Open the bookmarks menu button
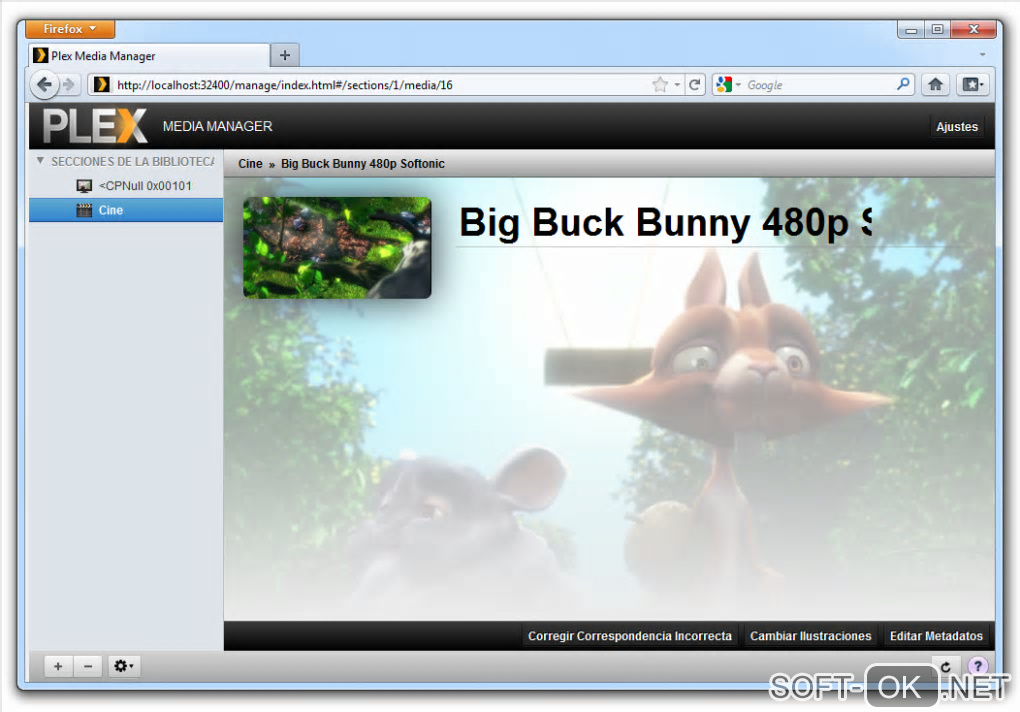 [973, 85]
